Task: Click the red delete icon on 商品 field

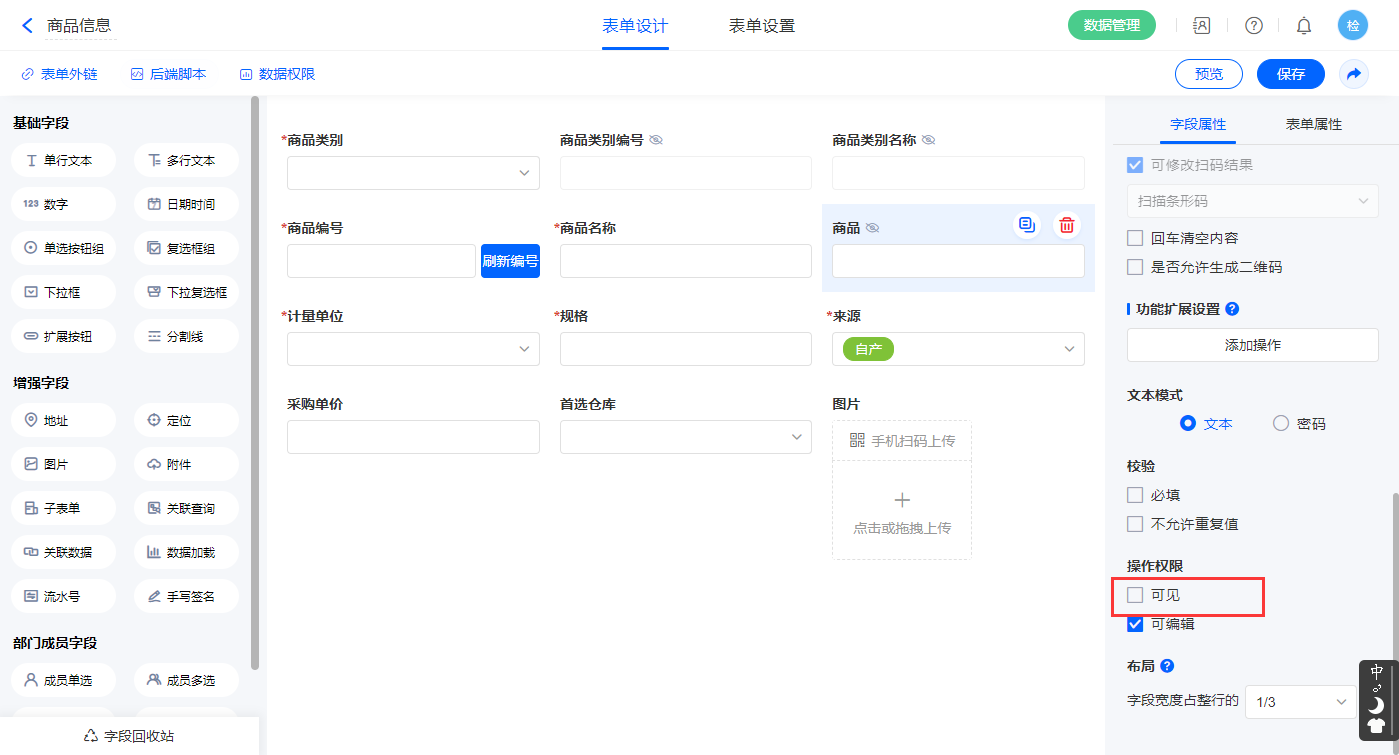Action: (1067, 225)
